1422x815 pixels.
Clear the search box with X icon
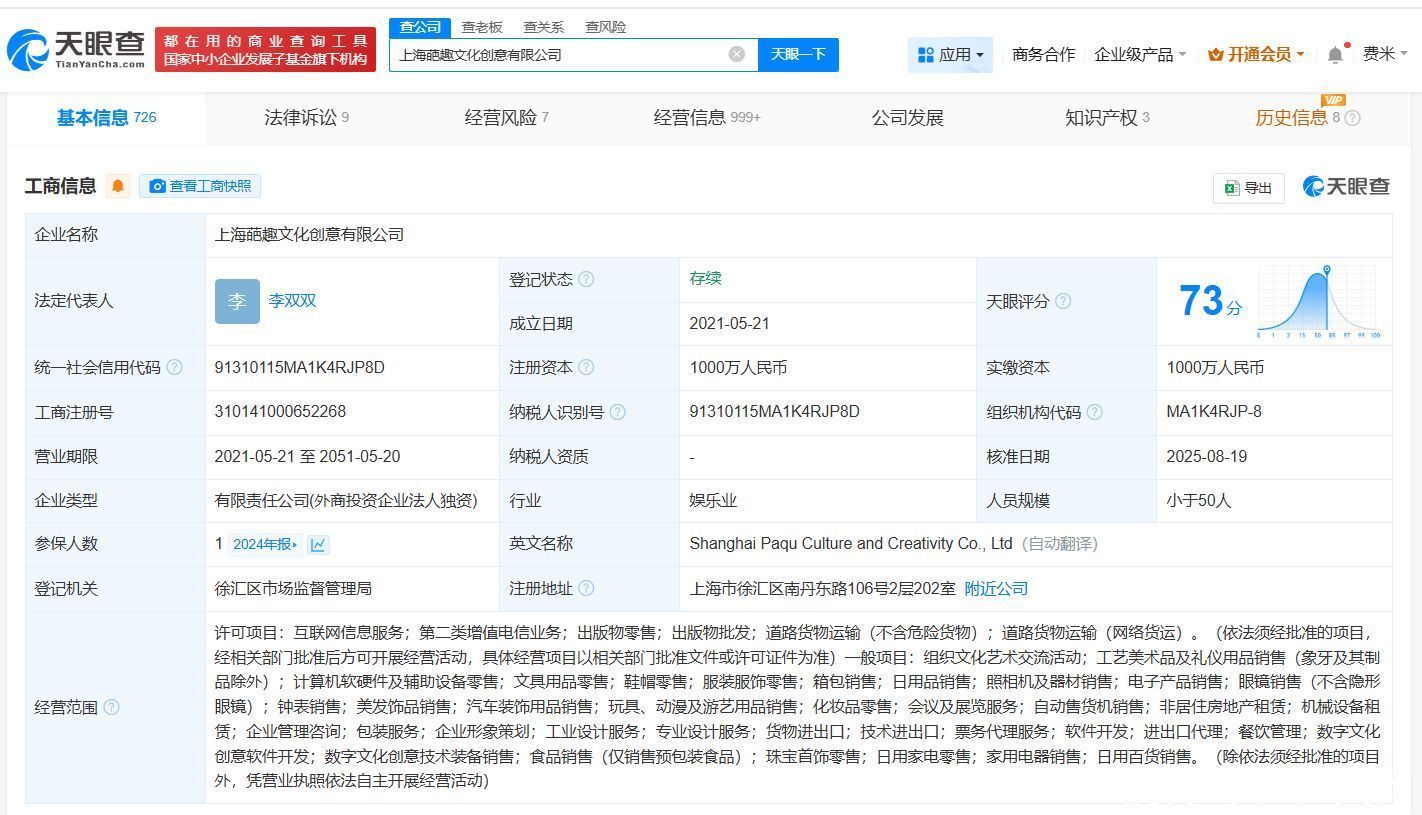[x=737, y=54]
